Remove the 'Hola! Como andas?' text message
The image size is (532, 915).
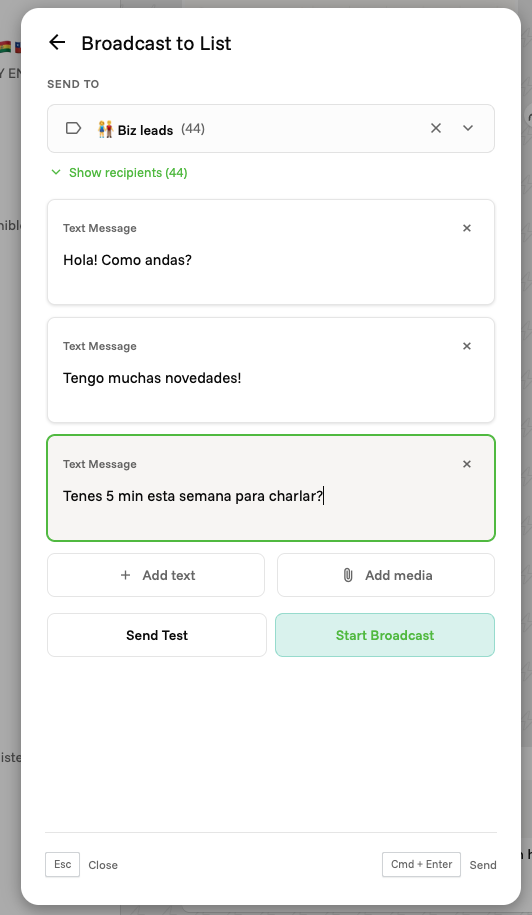tap(467, 228)
